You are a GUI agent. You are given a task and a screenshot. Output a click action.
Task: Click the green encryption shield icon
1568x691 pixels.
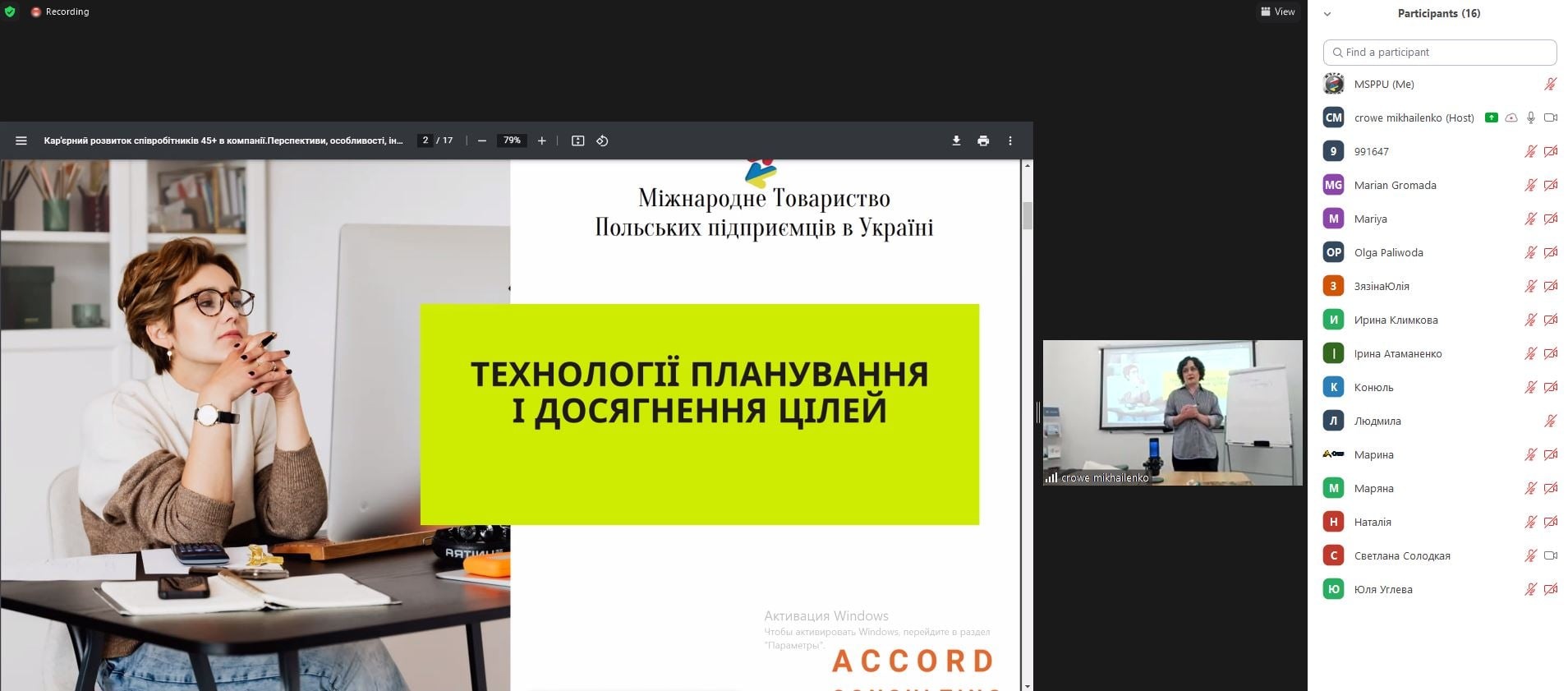10,12
